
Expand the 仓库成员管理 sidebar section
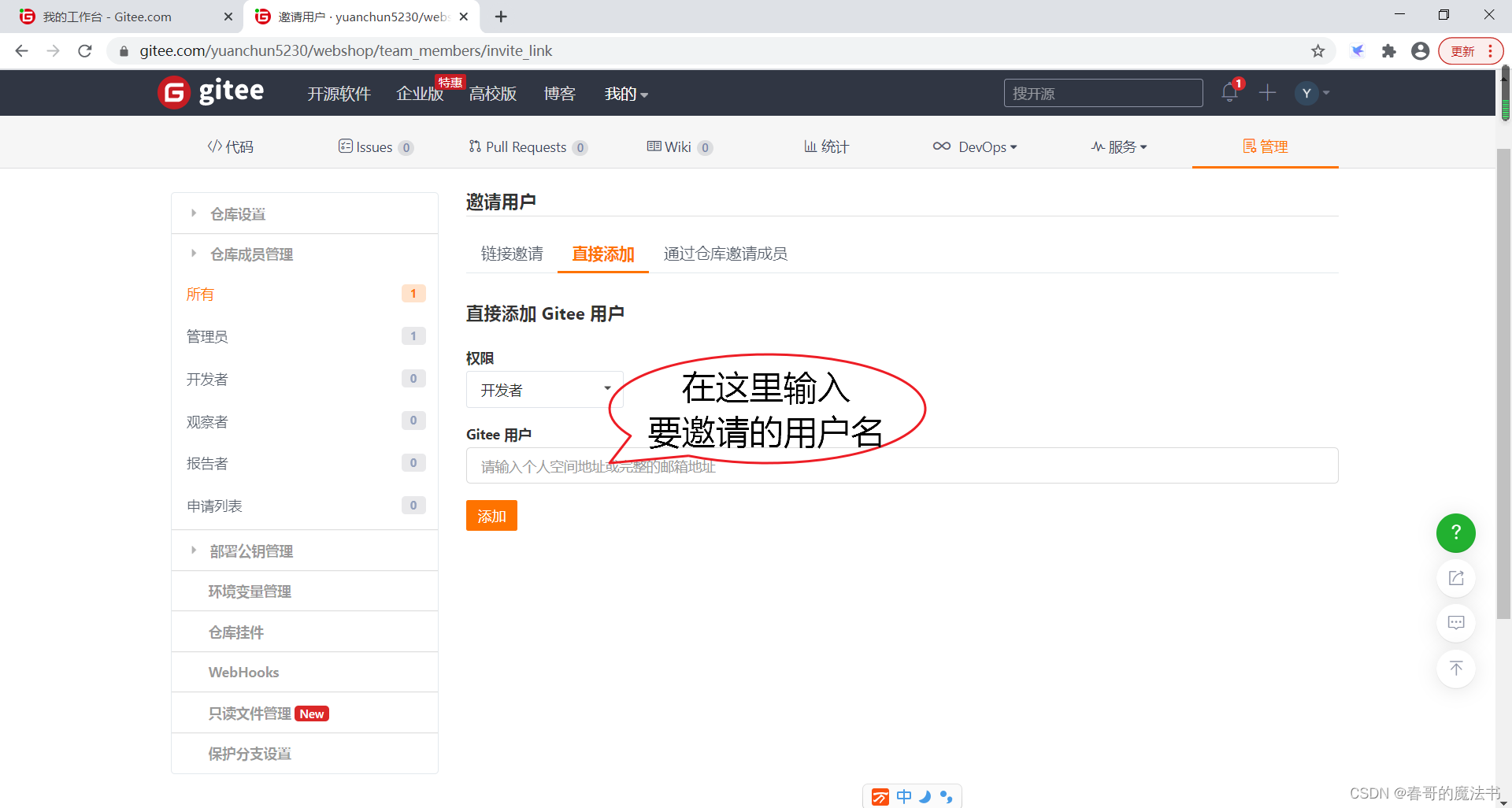pos(305,254)
